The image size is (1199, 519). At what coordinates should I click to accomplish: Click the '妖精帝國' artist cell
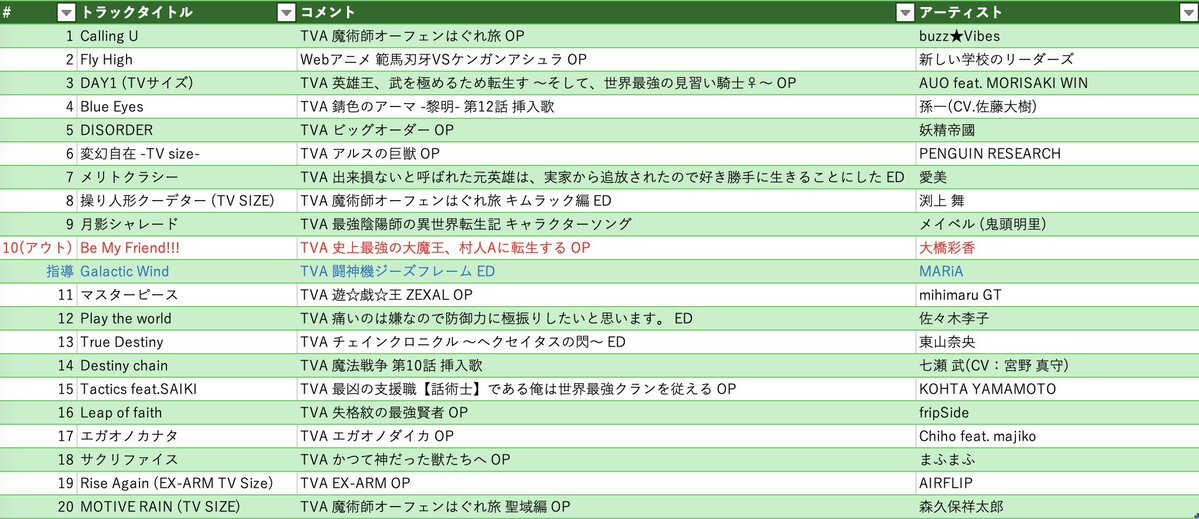1057,130
